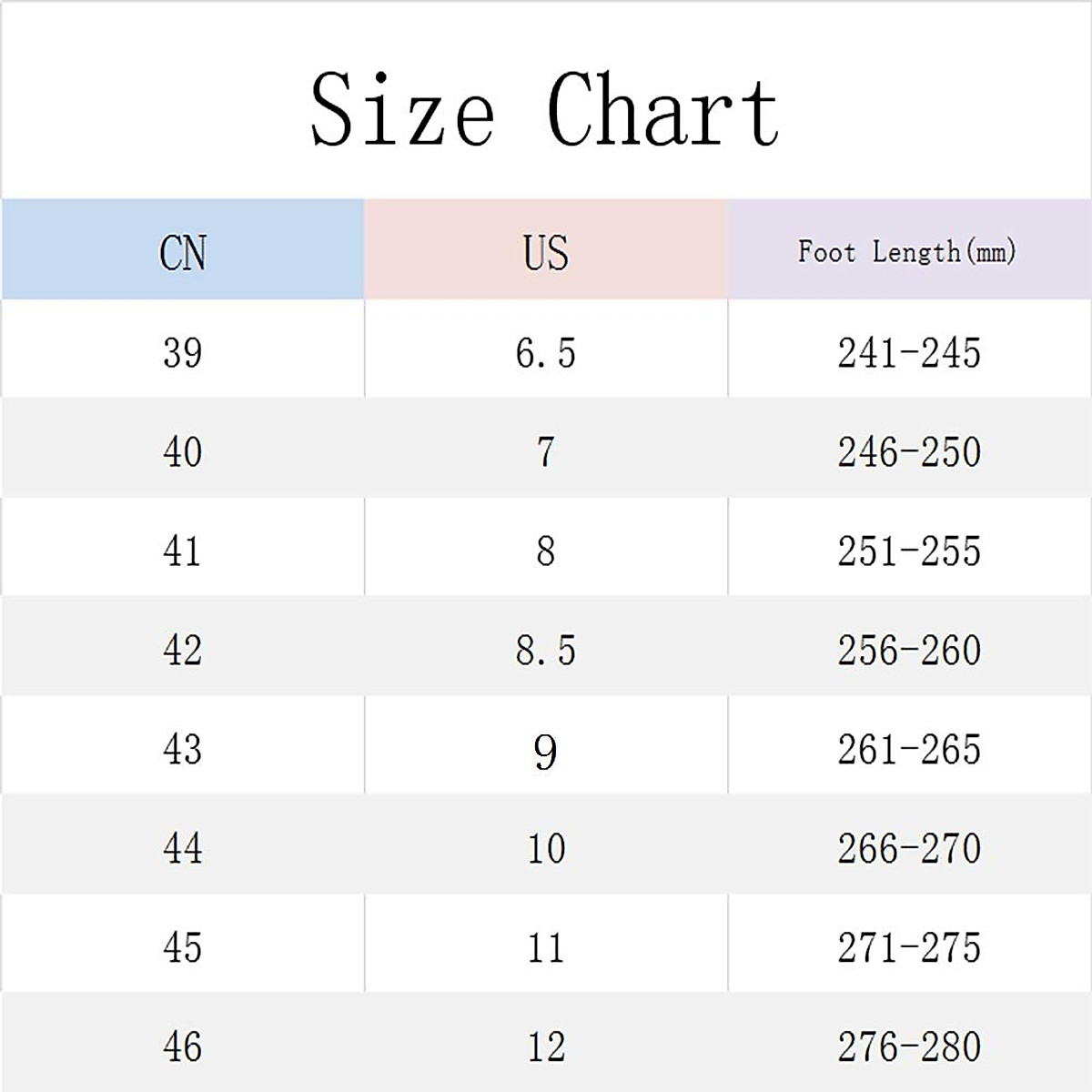Select US size 9 cell
This screenshot has height=1092, width=1092.
546,751
